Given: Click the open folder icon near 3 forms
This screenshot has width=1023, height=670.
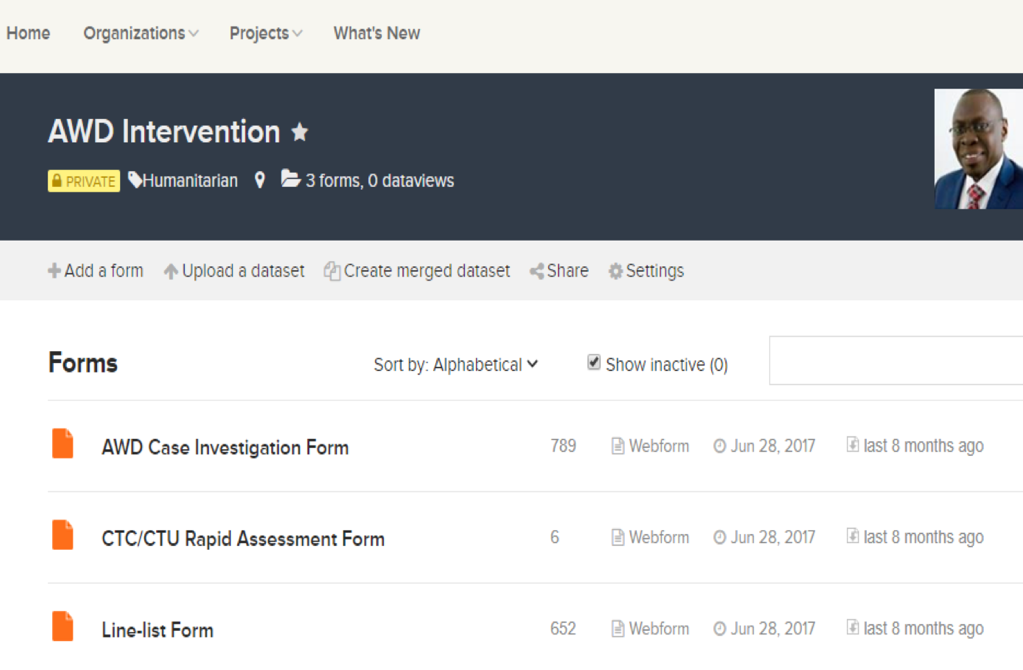Looking at the screenshot, I should pyautogui.click(x=290, y=178).
